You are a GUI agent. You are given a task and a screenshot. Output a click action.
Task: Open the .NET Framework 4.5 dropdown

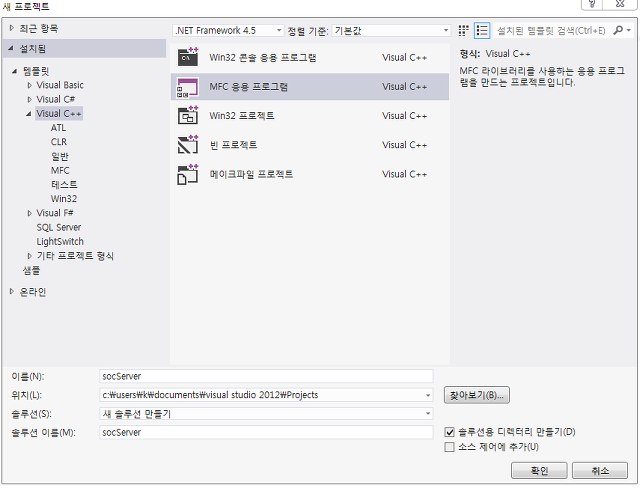(x=229, y=31)
